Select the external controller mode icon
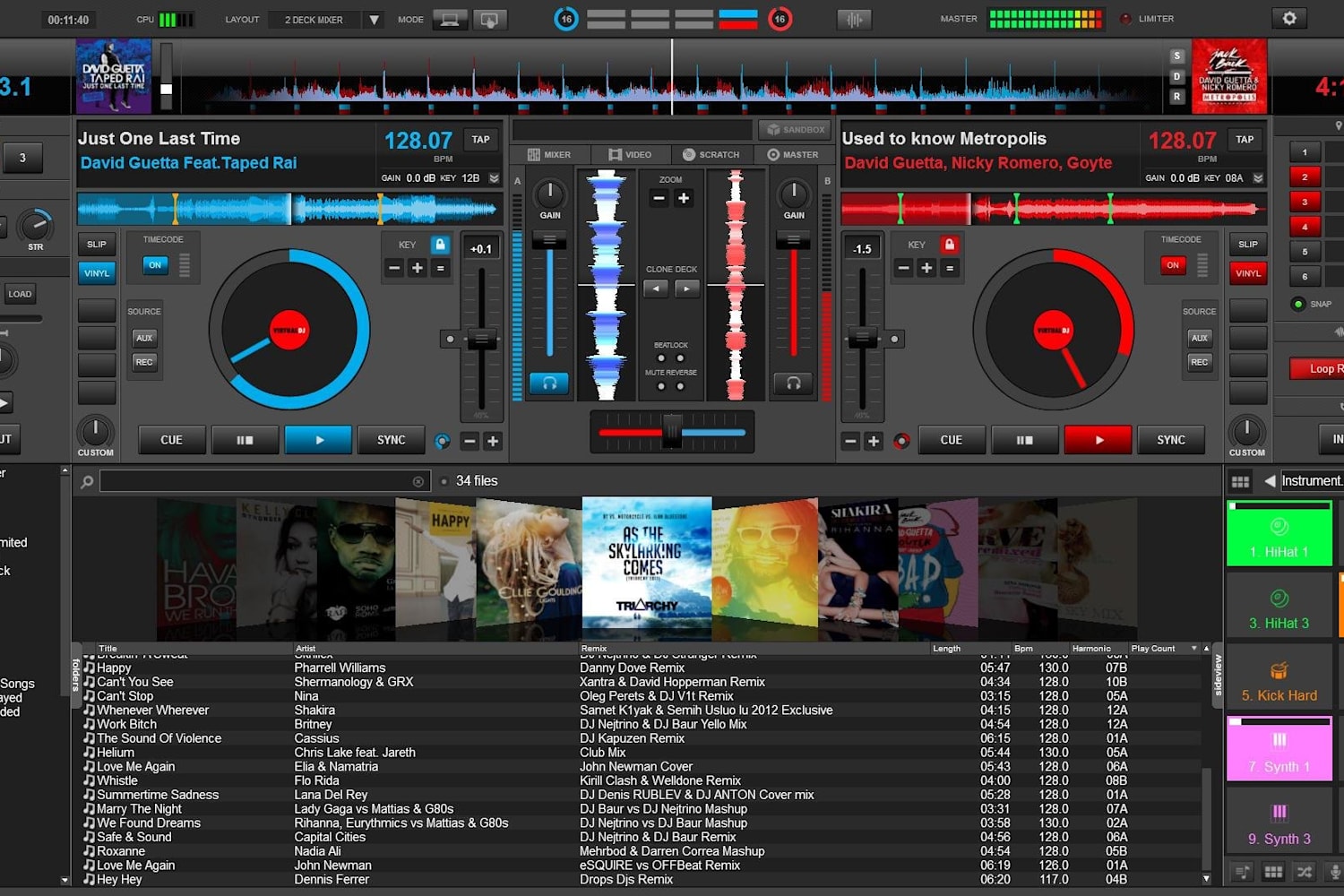The width and height of the screenshot is (1344, 896). coord(489,19)
